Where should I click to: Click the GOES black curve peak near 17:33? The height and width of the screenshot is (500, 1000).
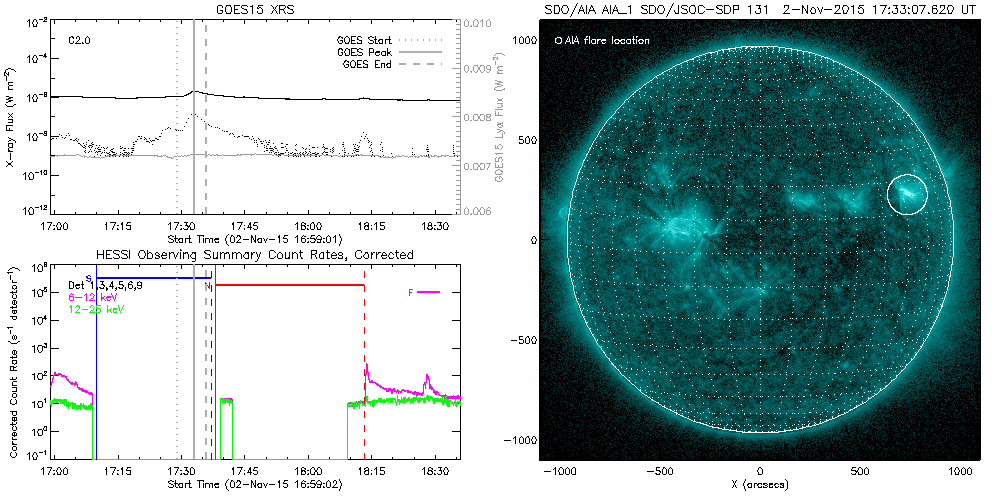click(195, 91)
